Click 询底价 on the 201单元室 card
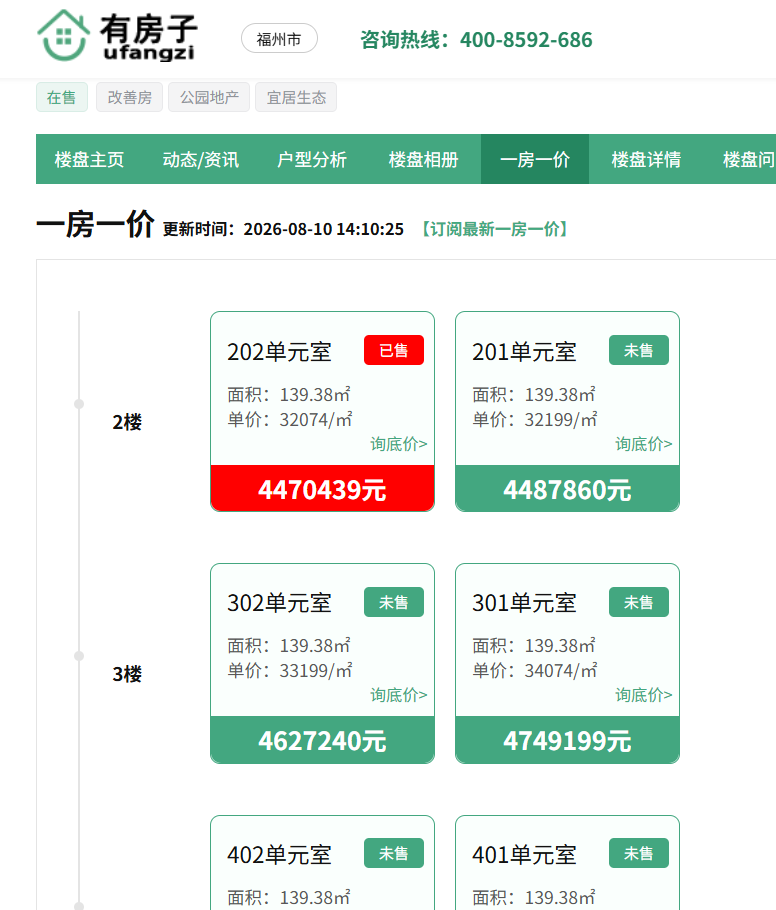This screenshot has height=910, width=776. 644,444
